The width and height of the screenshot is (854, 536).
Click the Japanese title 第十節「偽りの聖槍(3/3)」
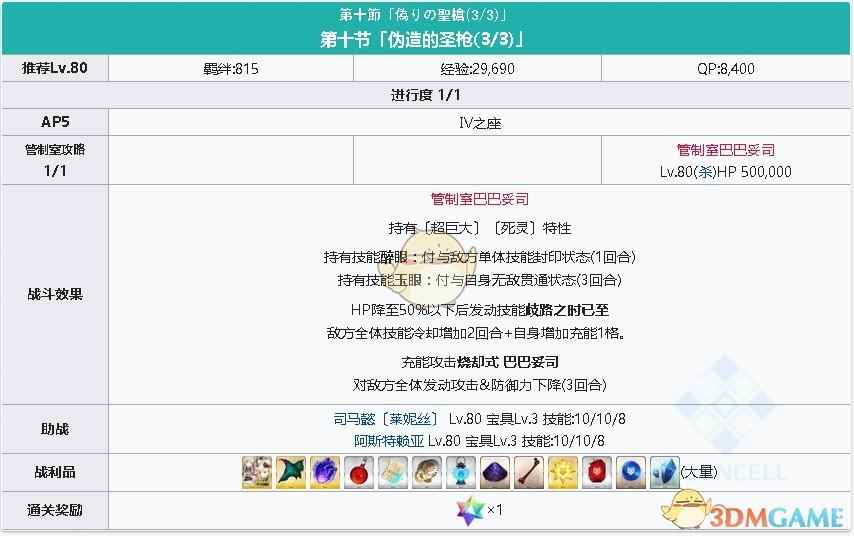coord(422,15)
